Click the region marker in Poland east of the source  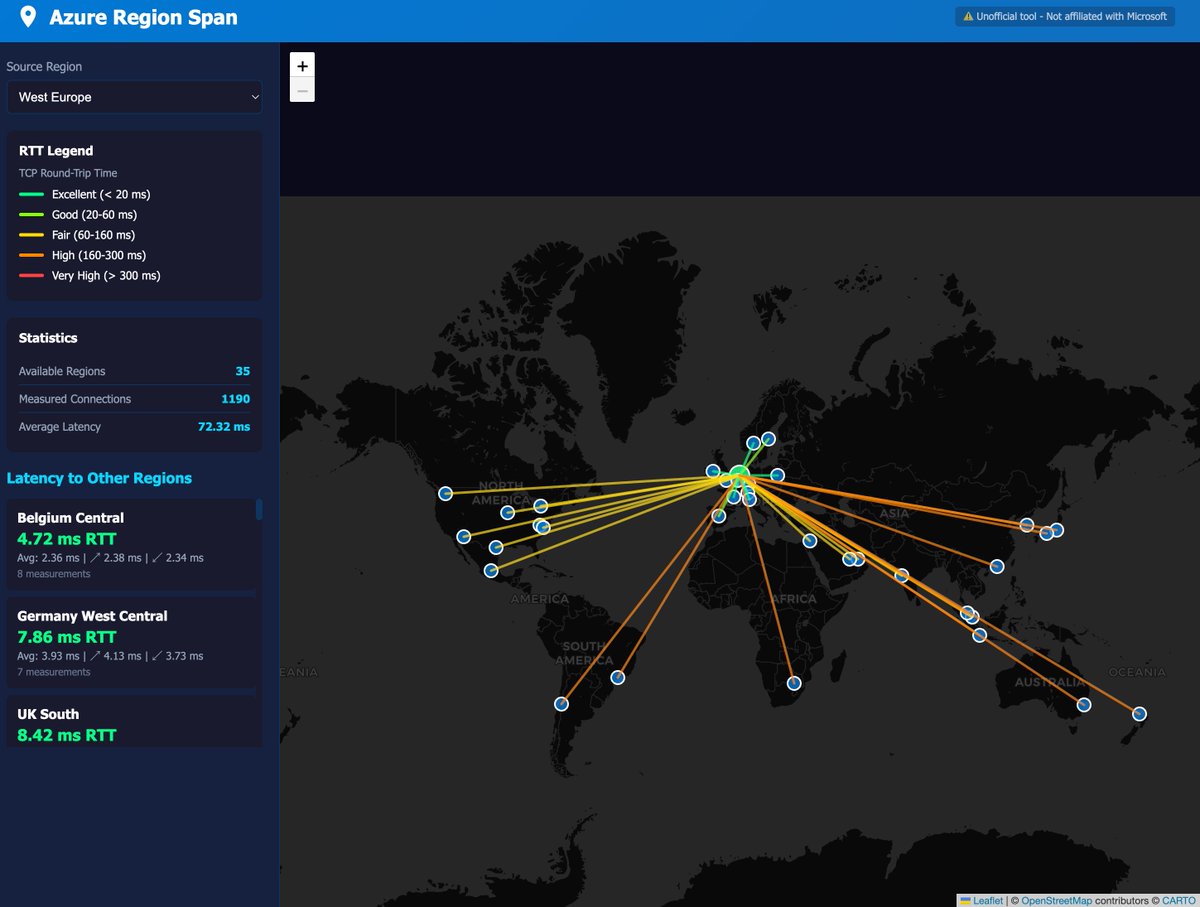pyautogui.click(x=777, y=475)
